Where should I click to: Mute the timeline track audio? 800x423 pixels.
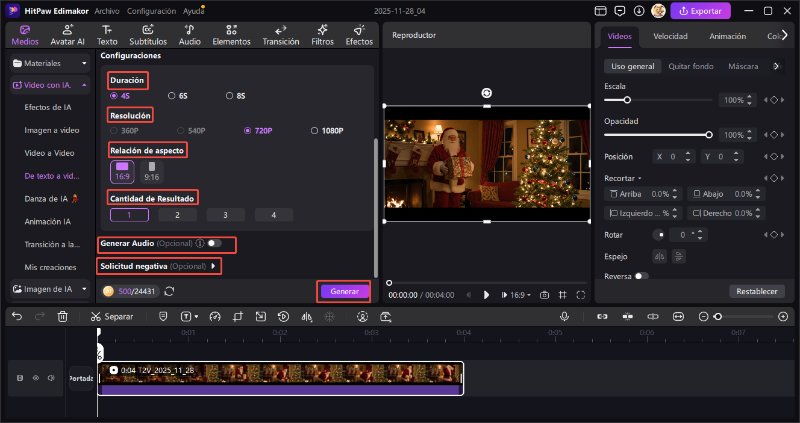[x=51, y=378]
